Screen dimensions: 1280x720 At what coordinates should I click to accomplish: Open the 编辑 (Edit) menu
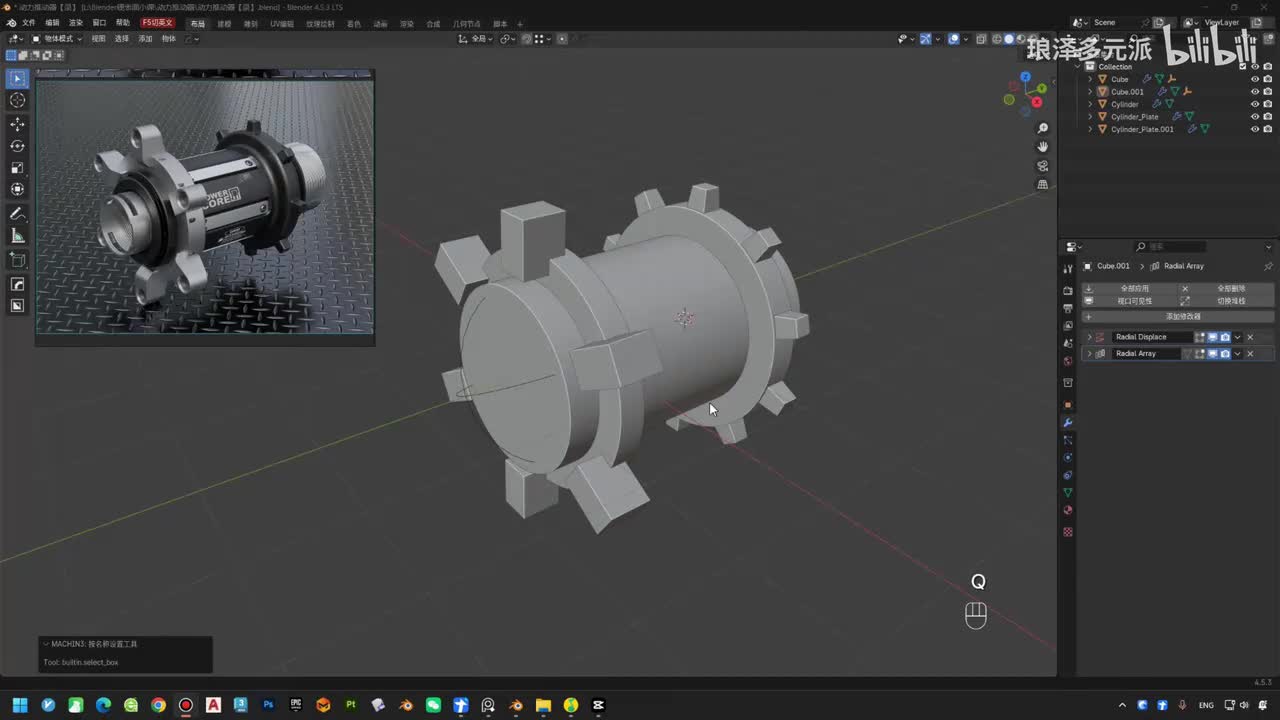52,22
